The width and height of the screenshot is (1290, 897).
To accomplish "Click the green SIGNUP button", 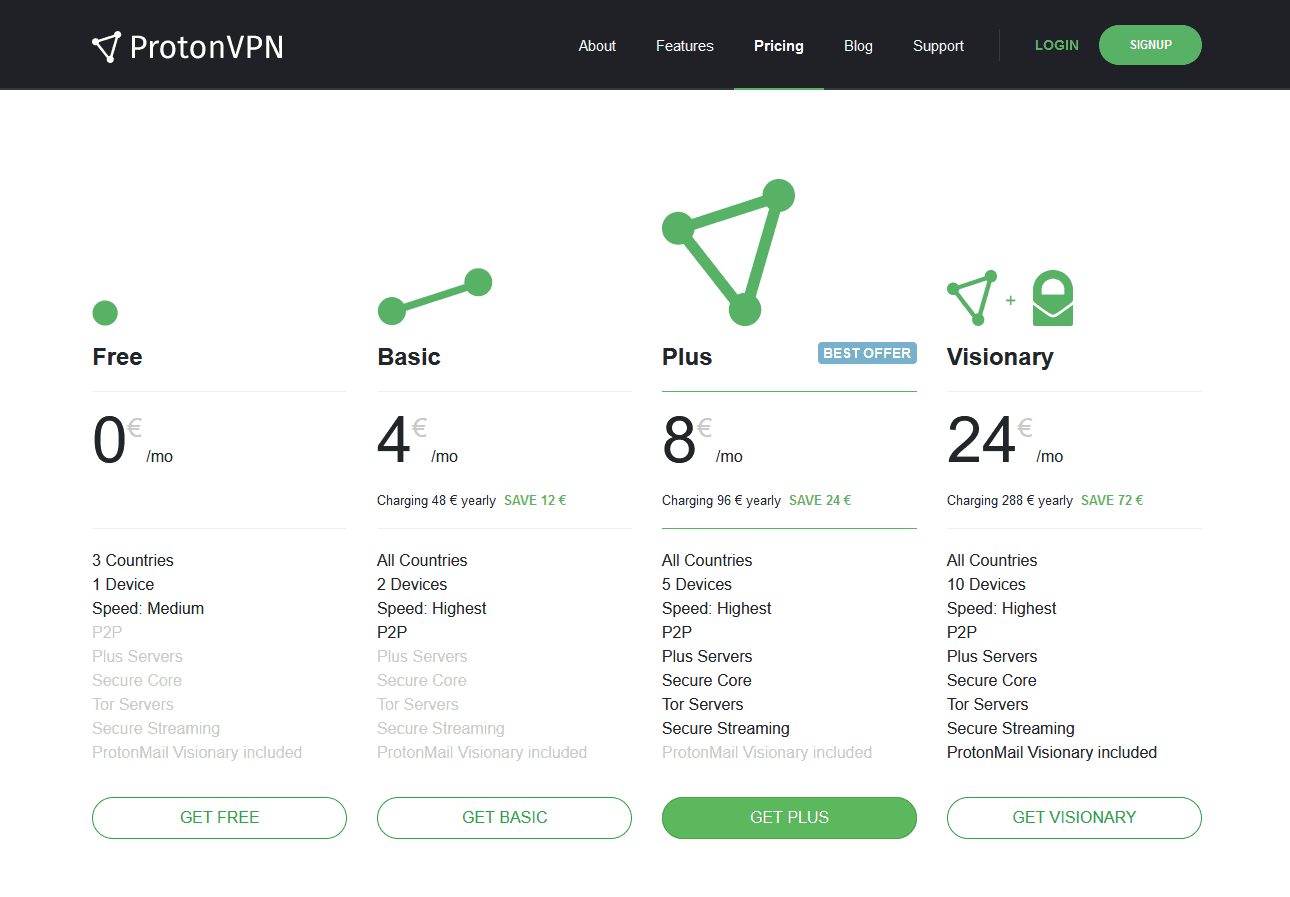I will click(x=1150, y=45).
